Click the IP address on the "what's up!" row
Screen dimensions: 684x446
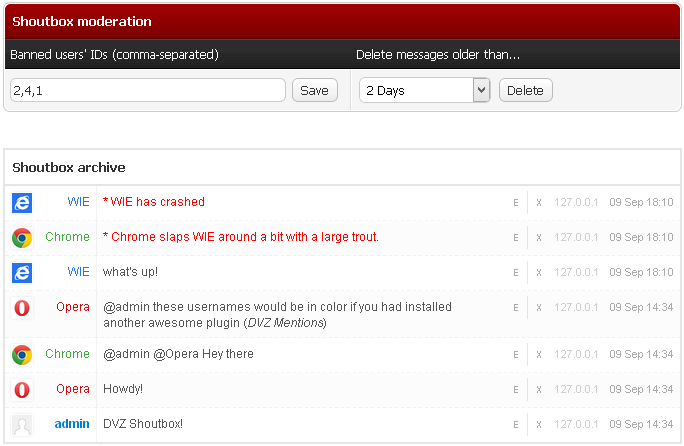point(576,272)
